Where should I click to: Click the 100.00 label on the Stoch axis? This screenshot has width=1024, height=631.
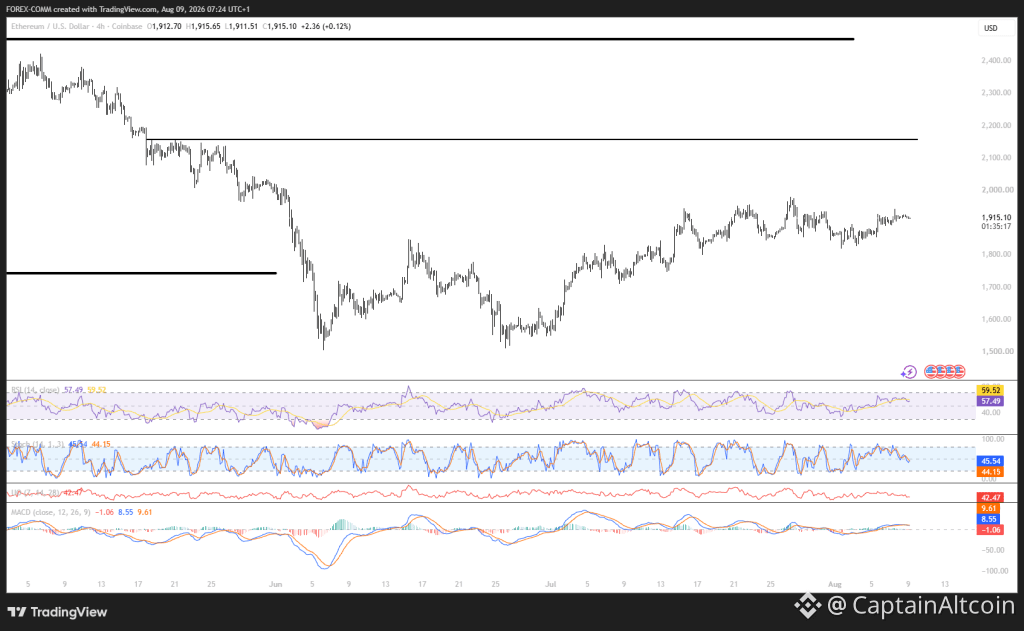tap(993, 440)
